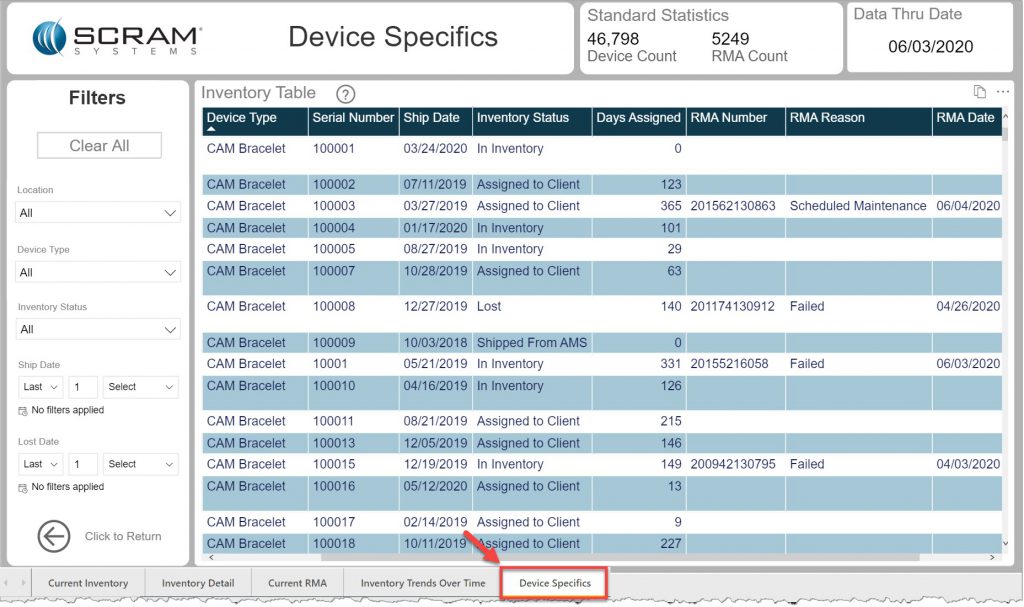
Task: Sort by the Days Assigned column header
Action: [638, 117]
